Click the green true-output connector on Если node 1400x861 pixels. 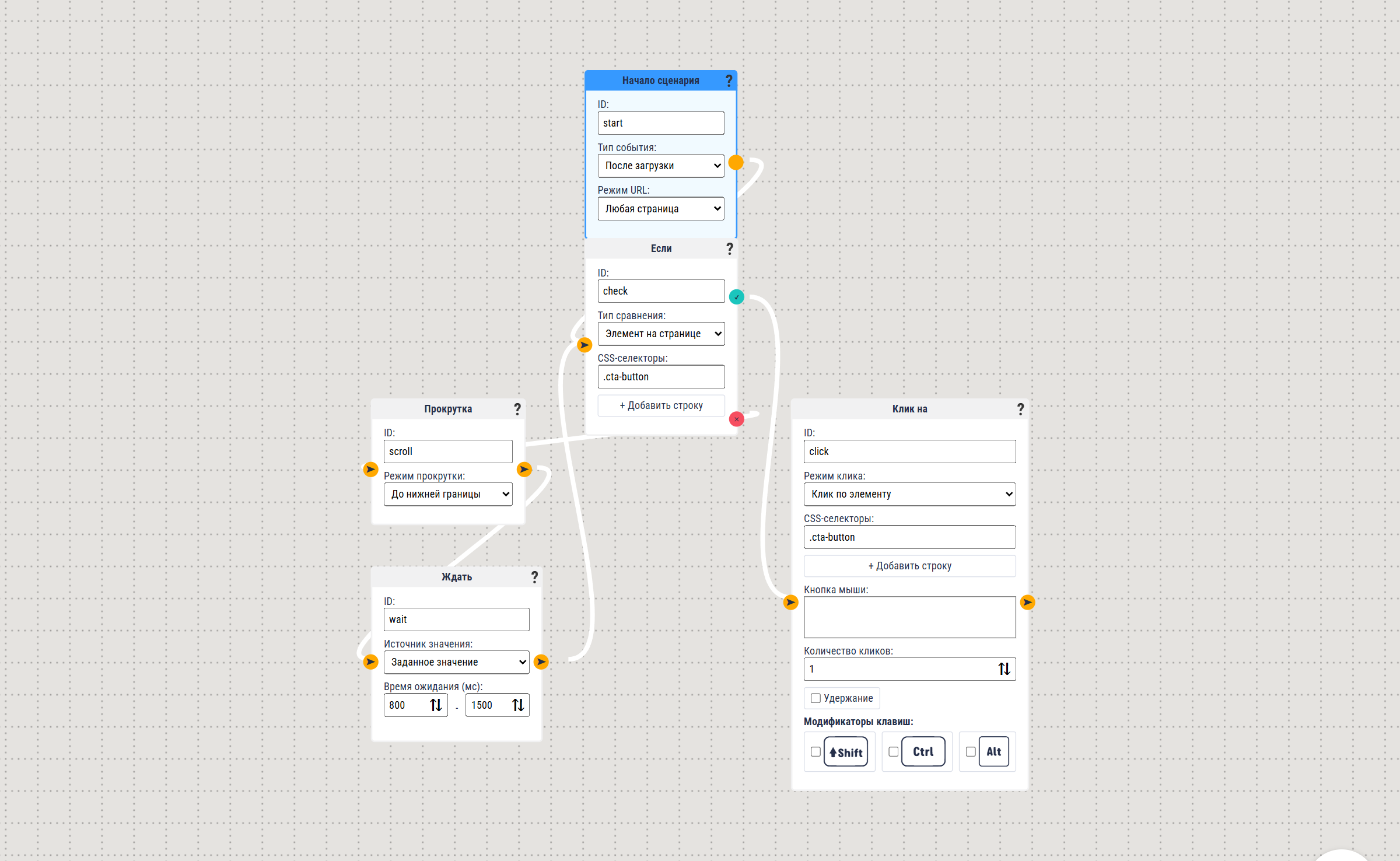tap(737, 297)
